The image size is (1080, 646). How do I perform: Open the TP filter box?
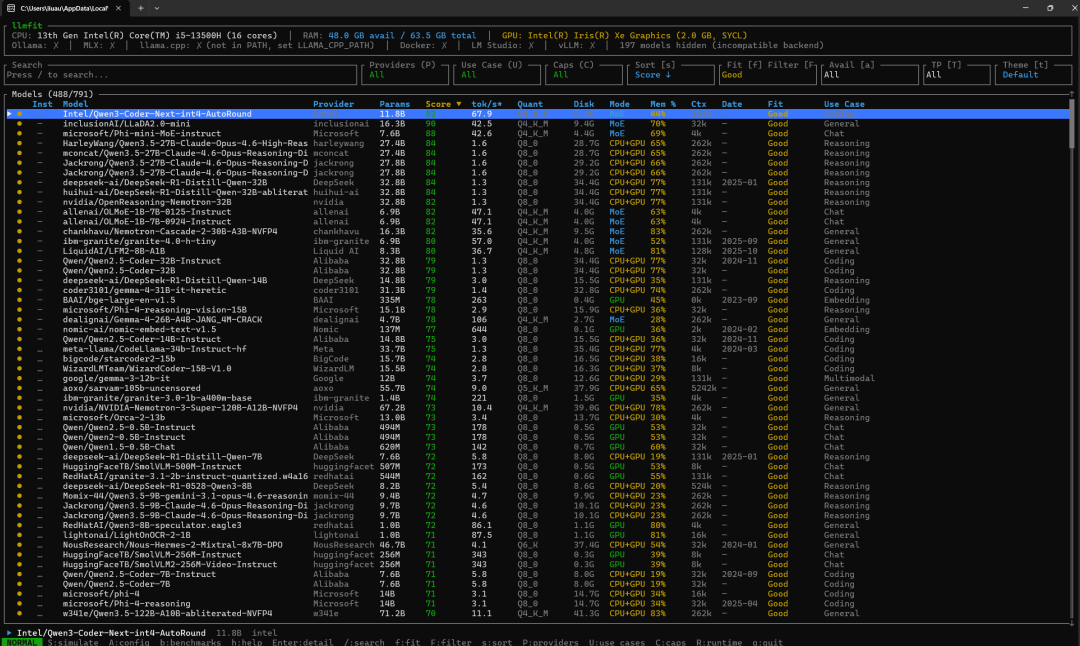[956, 74]
